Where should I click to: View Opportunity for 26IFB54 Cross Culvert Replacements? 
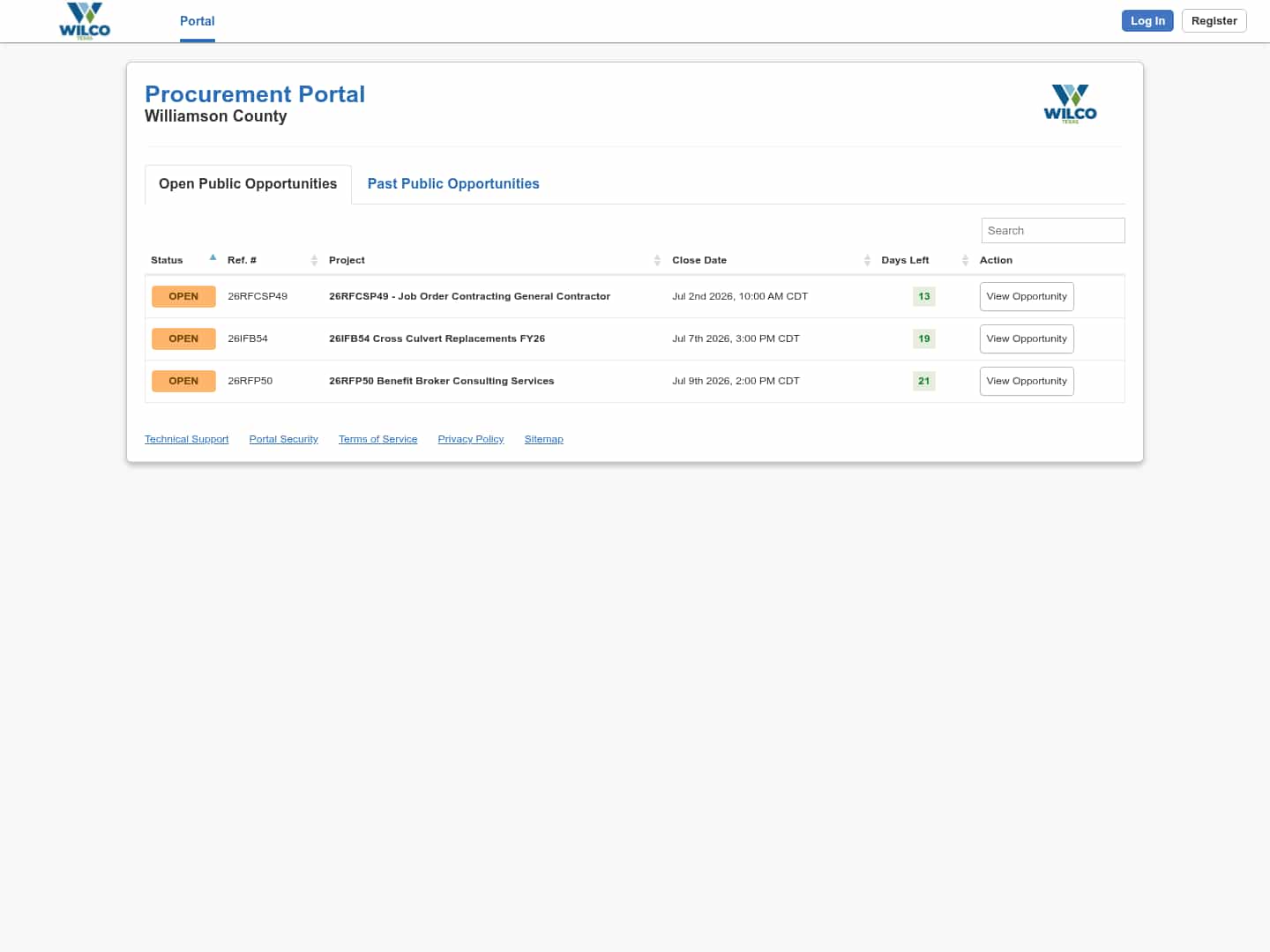[x=1027, y=339]
